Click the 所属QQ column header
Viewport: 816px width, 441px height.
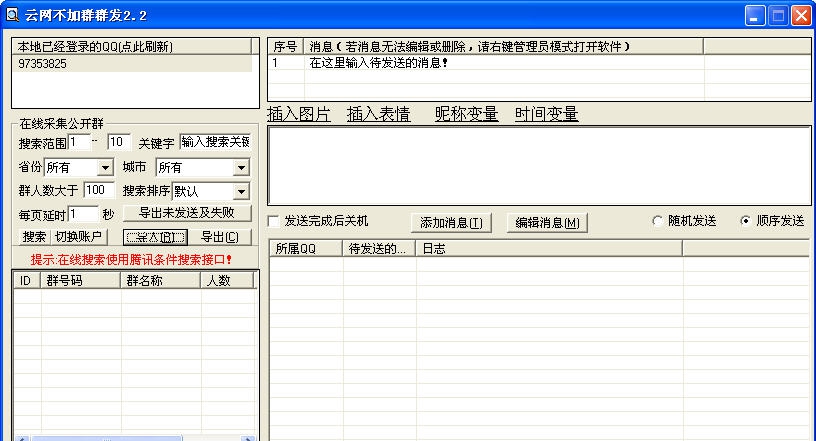coord(306,249)
